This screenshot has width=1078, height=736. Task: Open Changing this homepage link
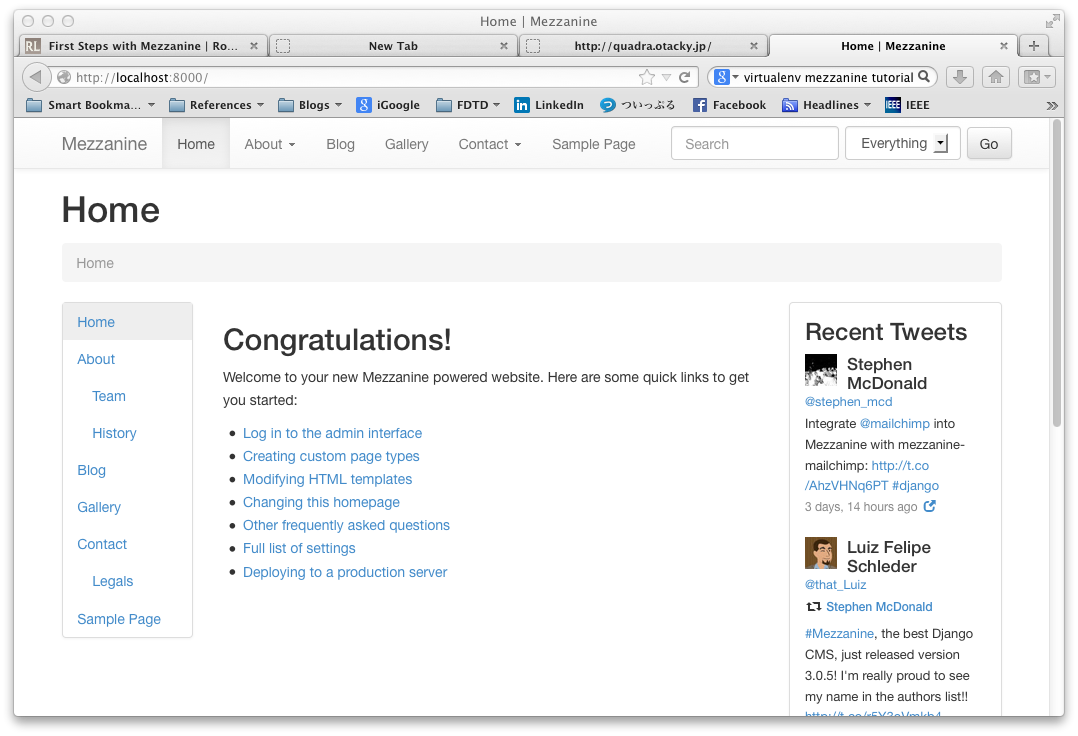(321, 502)
